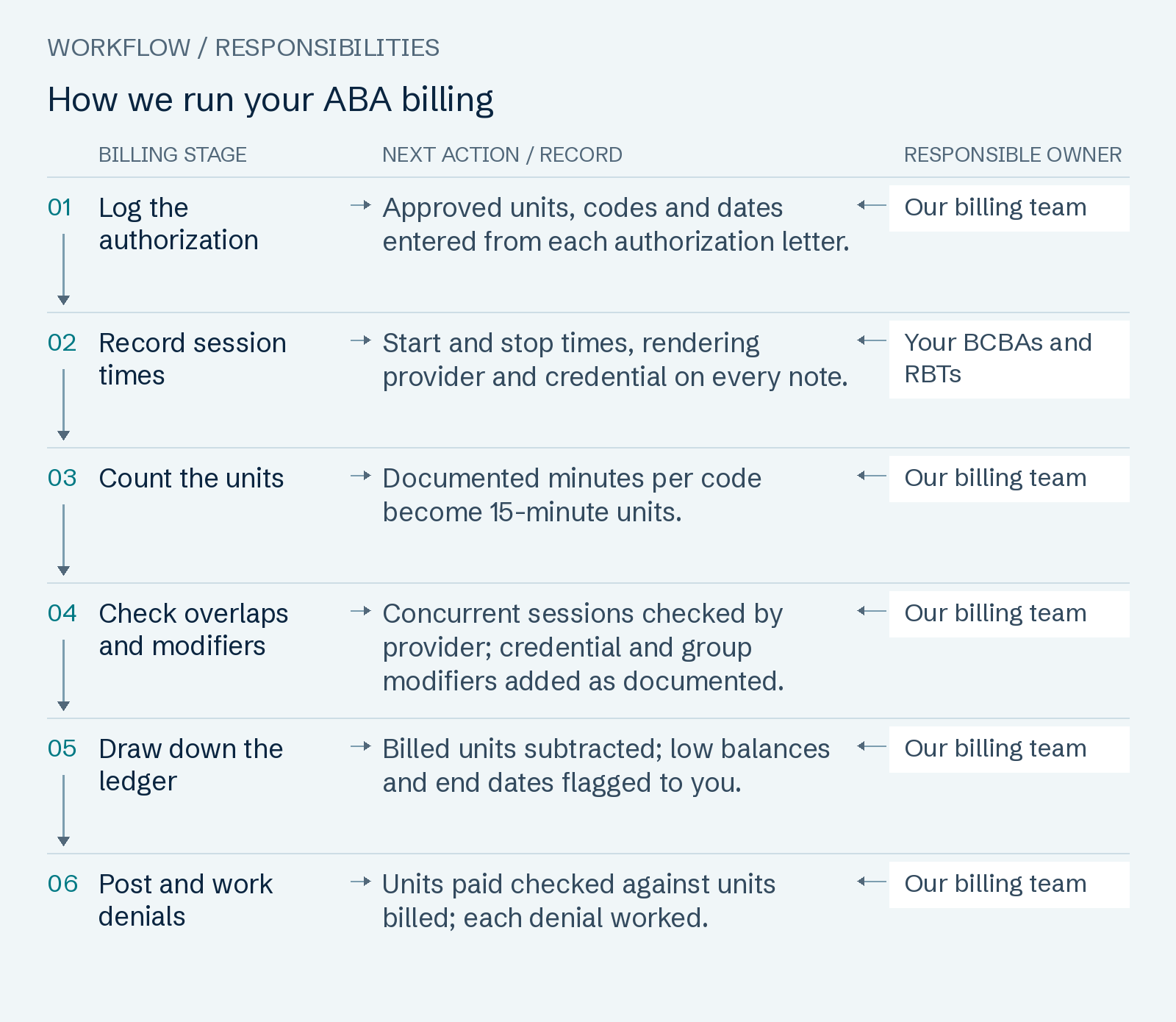Screen dimensions: 1176x1022
Task: Click the down arrow below step 05
Action: coord(64,810)
